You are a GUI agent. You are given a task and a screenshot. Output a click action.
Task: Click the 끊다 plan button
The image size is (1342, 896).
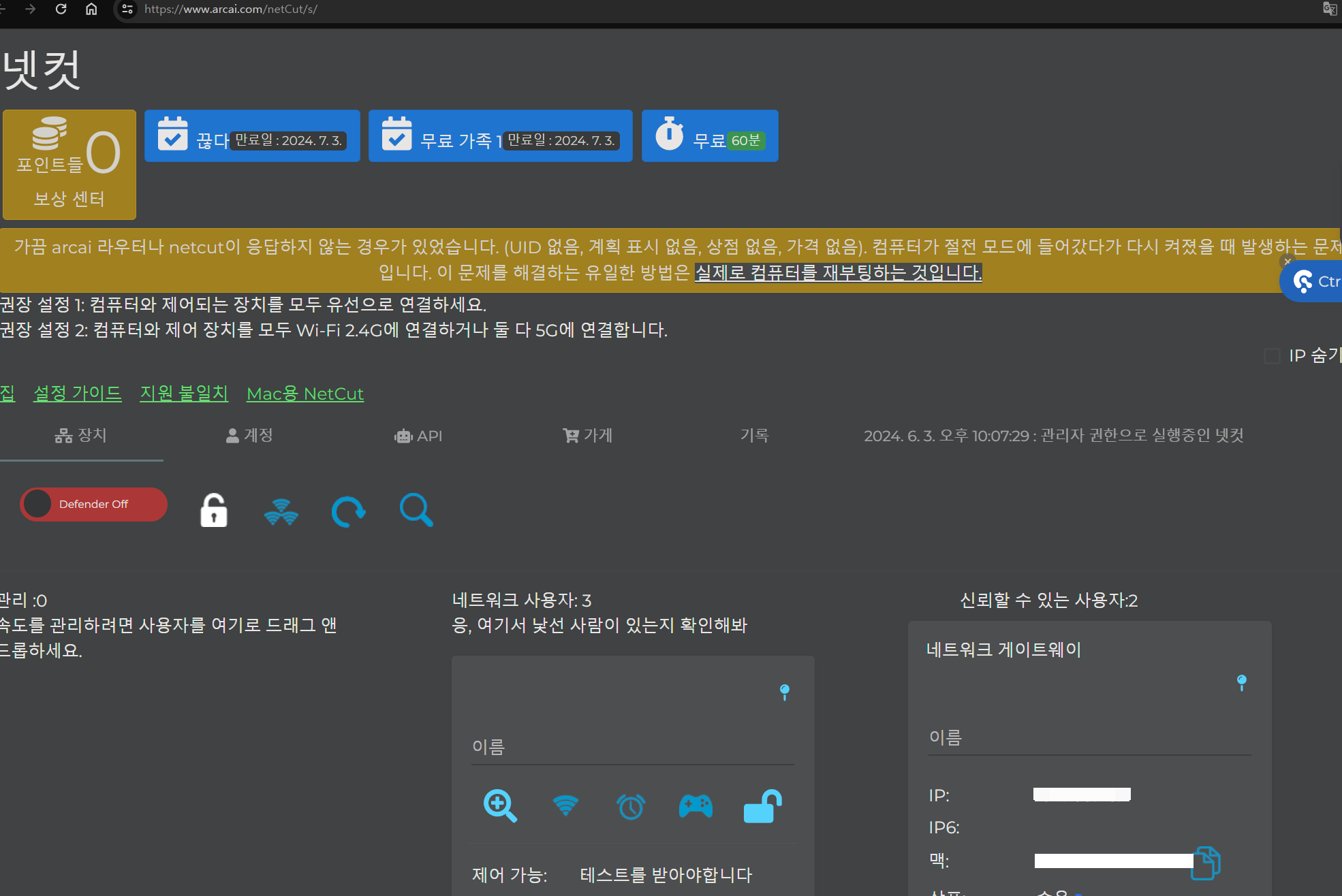pyautogui.click(x=252, y=135)
